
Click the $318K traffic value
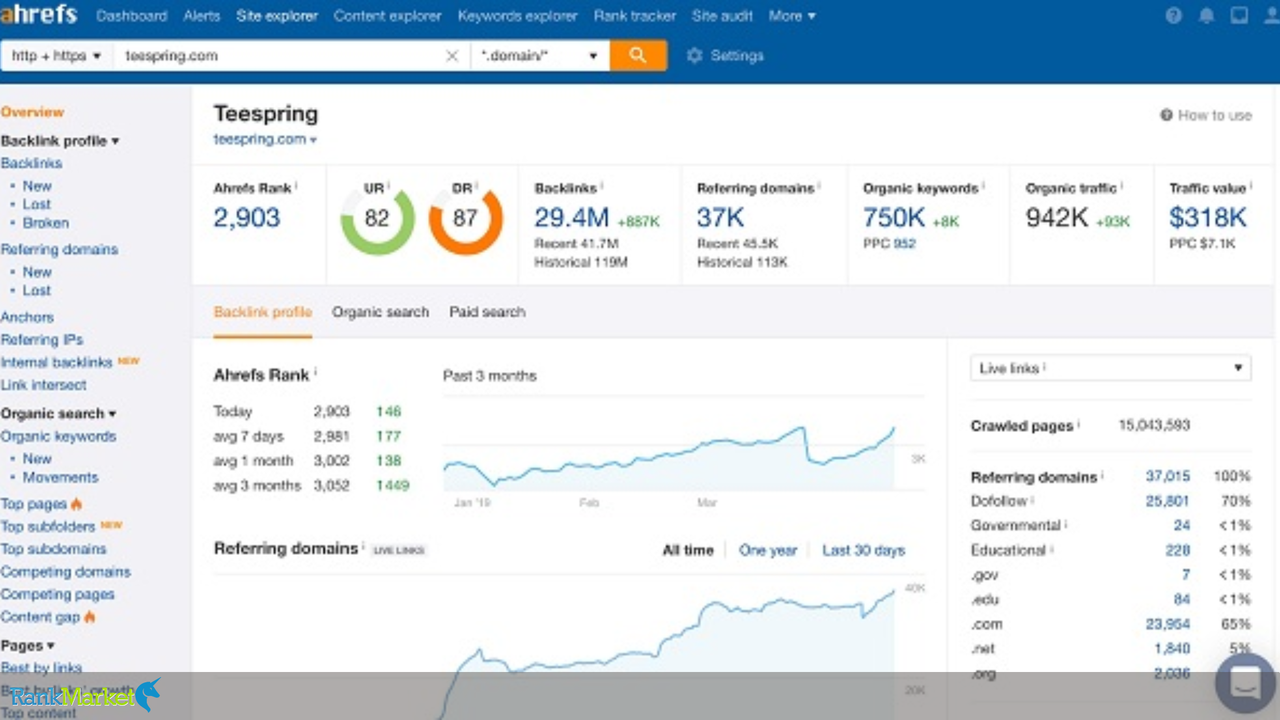click(x=1208, y=217)
